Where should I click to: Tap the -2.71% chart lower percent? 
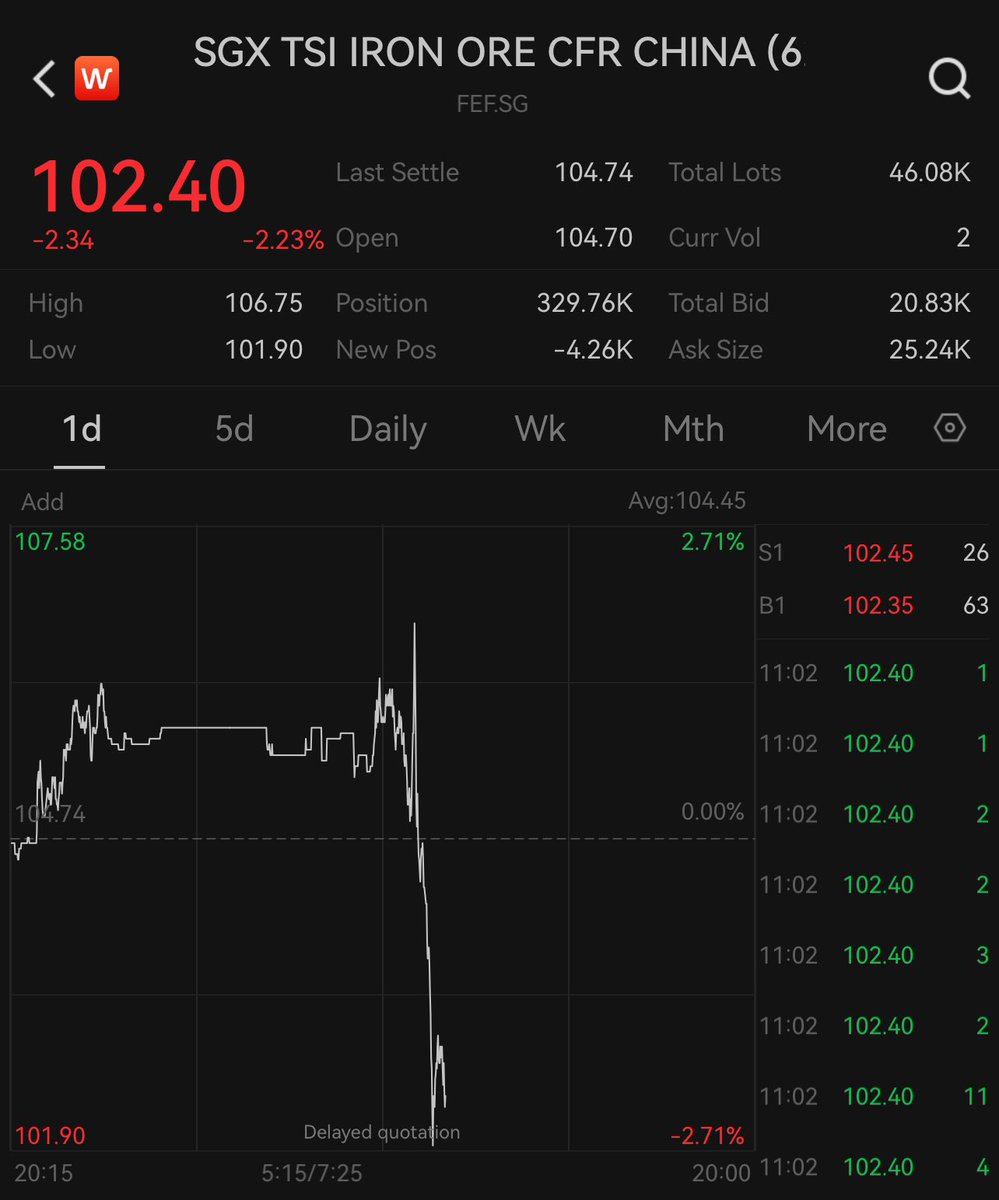coord(708,1135)
